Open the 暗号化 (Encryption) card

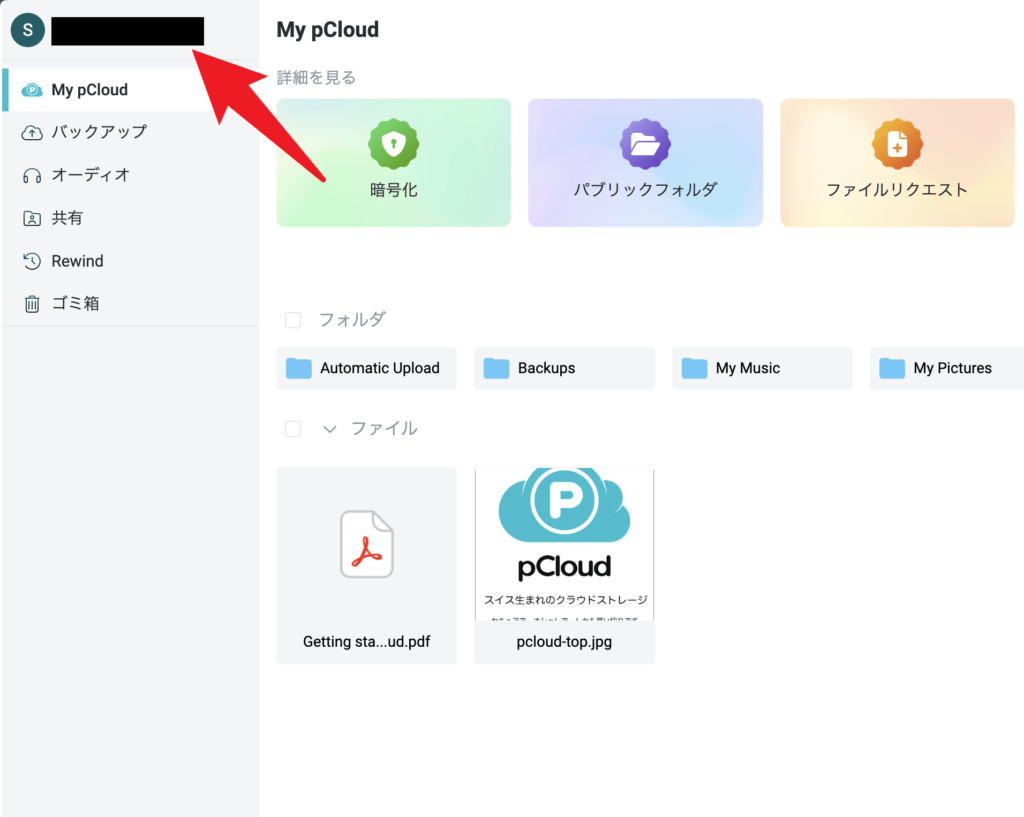tap(393, 162)
